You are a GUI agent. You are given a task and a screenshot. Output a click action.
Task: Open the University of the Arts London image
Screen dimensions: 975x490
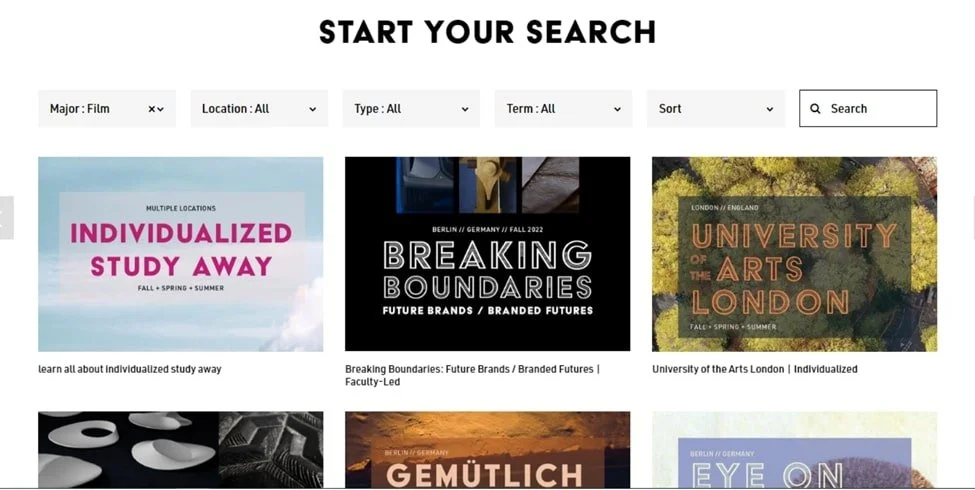[794, 254]
